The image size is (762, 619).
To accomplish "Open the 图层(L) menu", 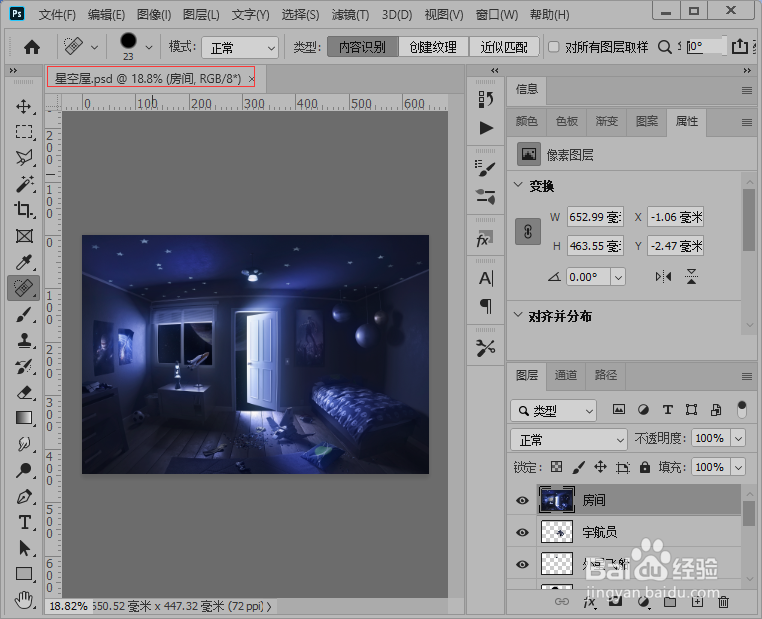I will [201, 15].
